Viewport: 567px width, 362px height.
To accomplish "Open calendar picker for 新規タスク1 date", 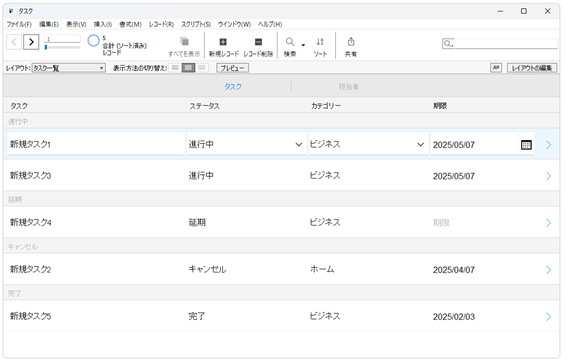I will [526, 145].
